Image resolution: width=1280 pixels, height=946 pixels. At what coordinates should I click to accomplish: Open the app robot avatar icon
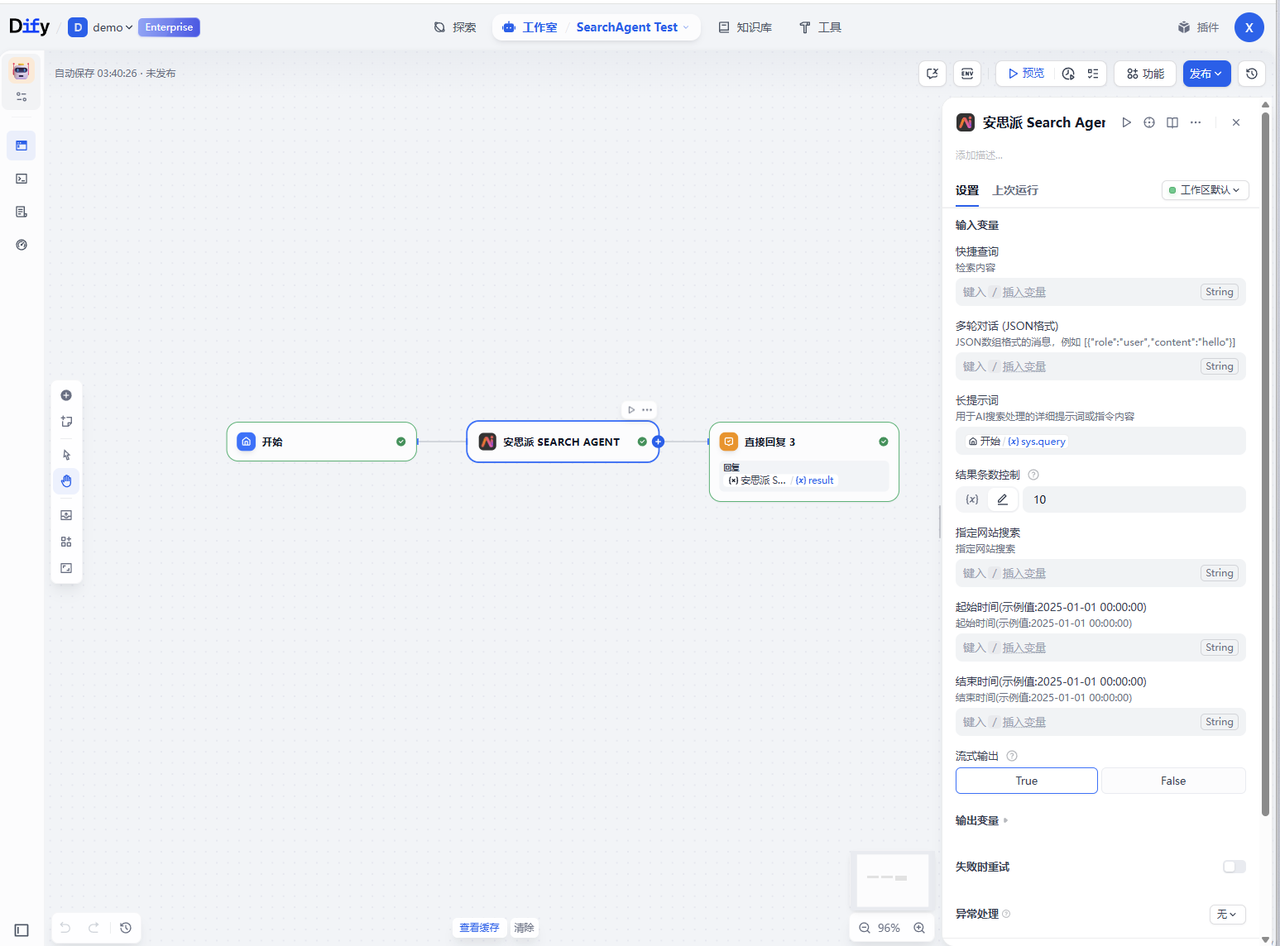[x=21, y=71]
